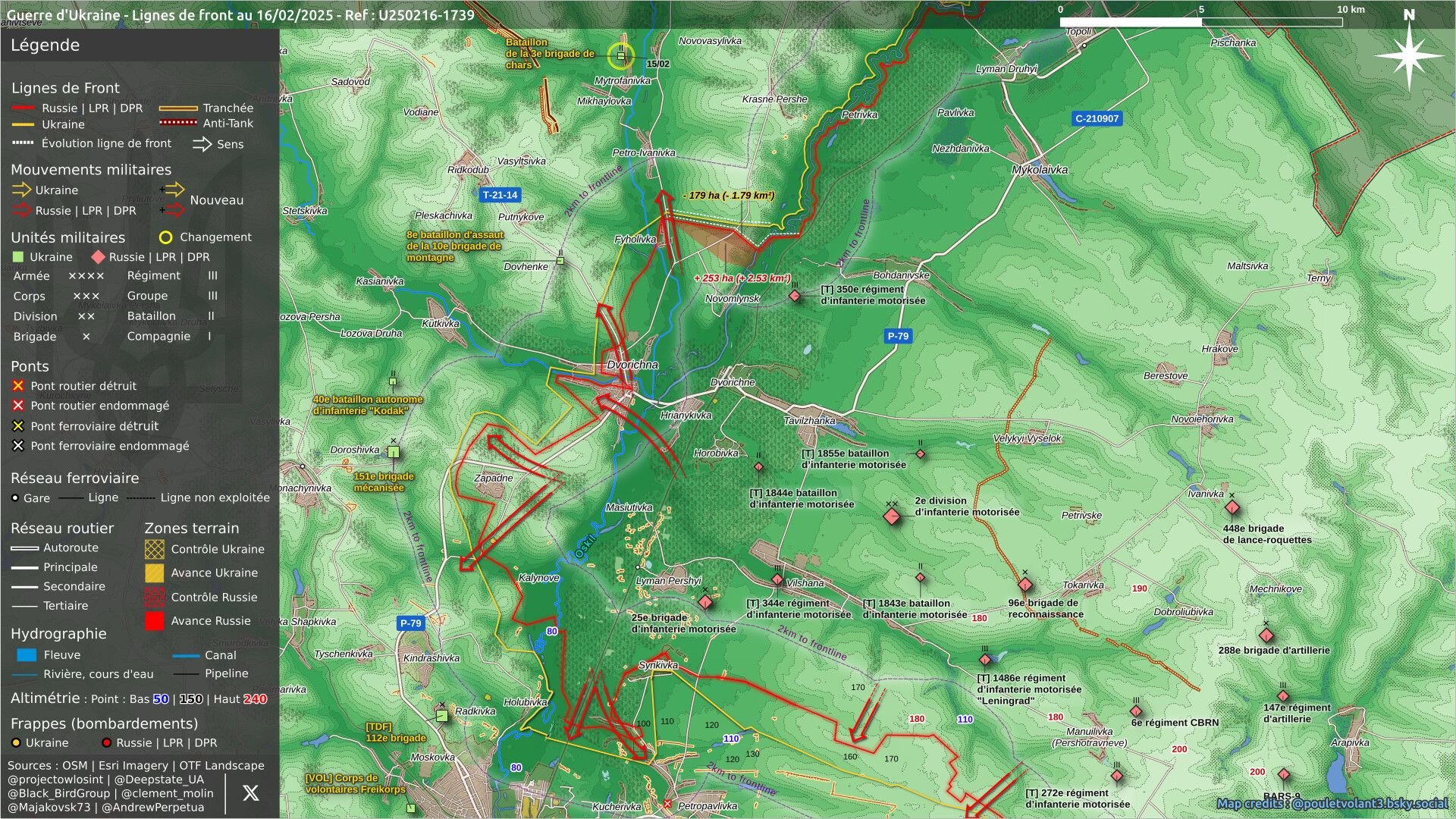Viewport: 1456px width, 819px height.
Task: Click the '+ 253 ha (+ 2.53 km²)' area label
Action: coord(742,278)
